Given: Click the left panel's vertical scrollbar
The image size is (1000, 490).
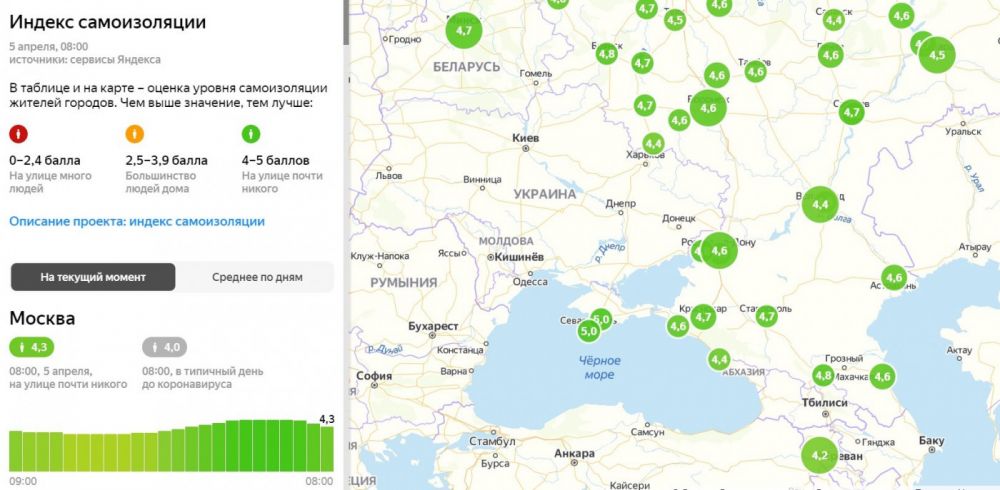Looking at the screenshot, I should pyautogui.click(x=345, y=22).
